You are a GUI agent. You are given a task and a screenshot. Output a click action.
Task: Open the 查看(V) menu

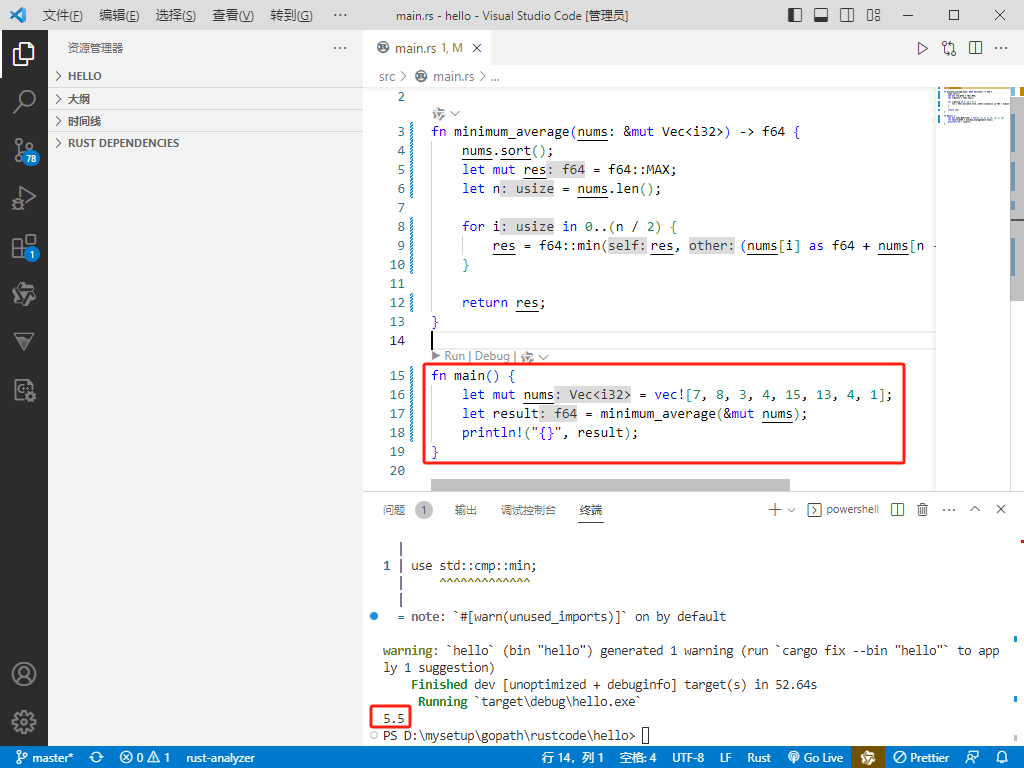click(x=233, y=15)
